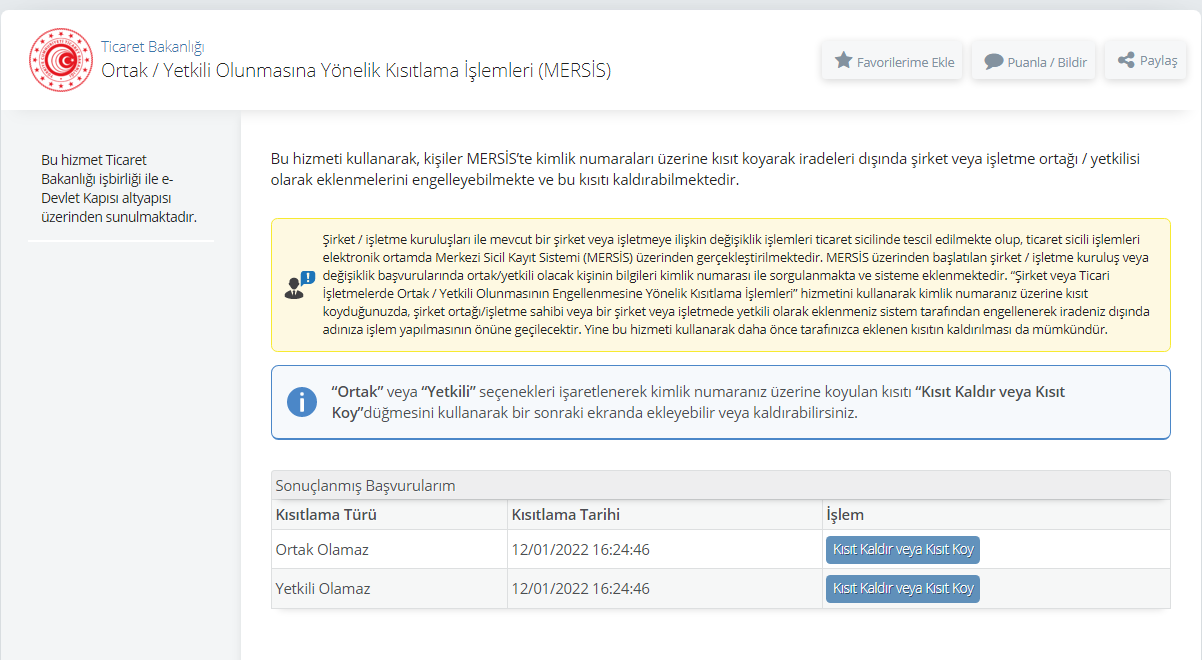This screenshot has width=1202, height=660.
Task: Click the Ticaret Bakanlığı emblem logo
Action: (x=60, y=59)
